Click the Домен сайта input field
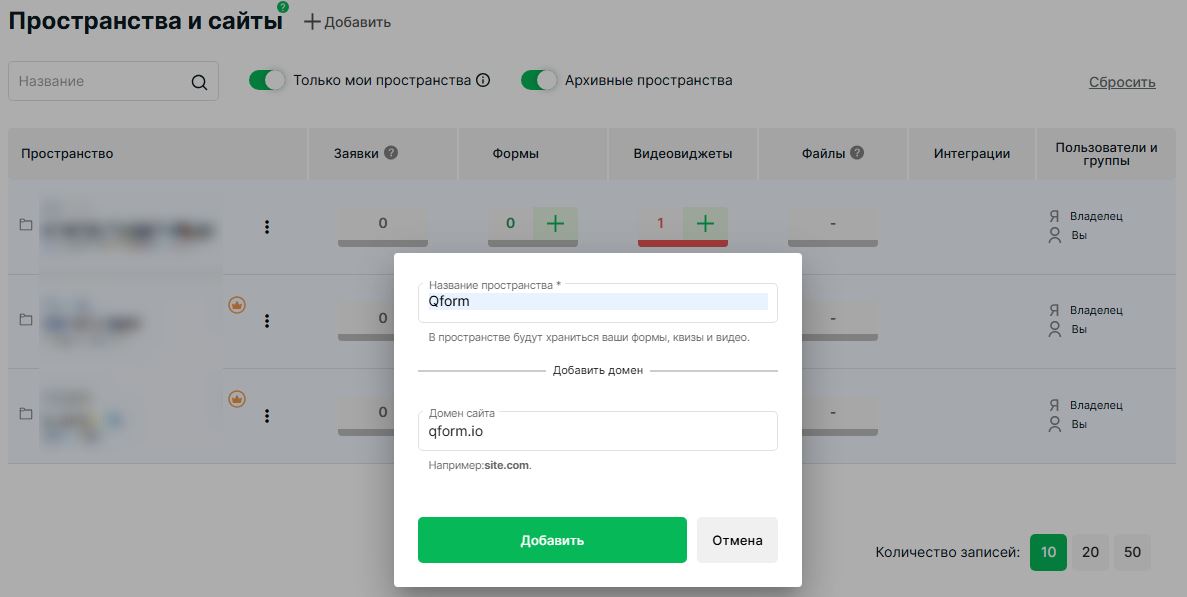Image resolution: width=1187 pixels, height=597 pixels. click(597, 432)
